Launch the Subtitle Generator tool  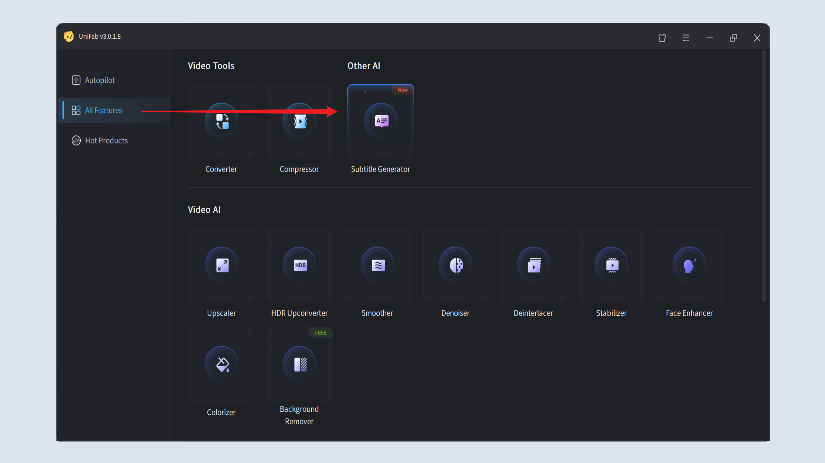380,122
